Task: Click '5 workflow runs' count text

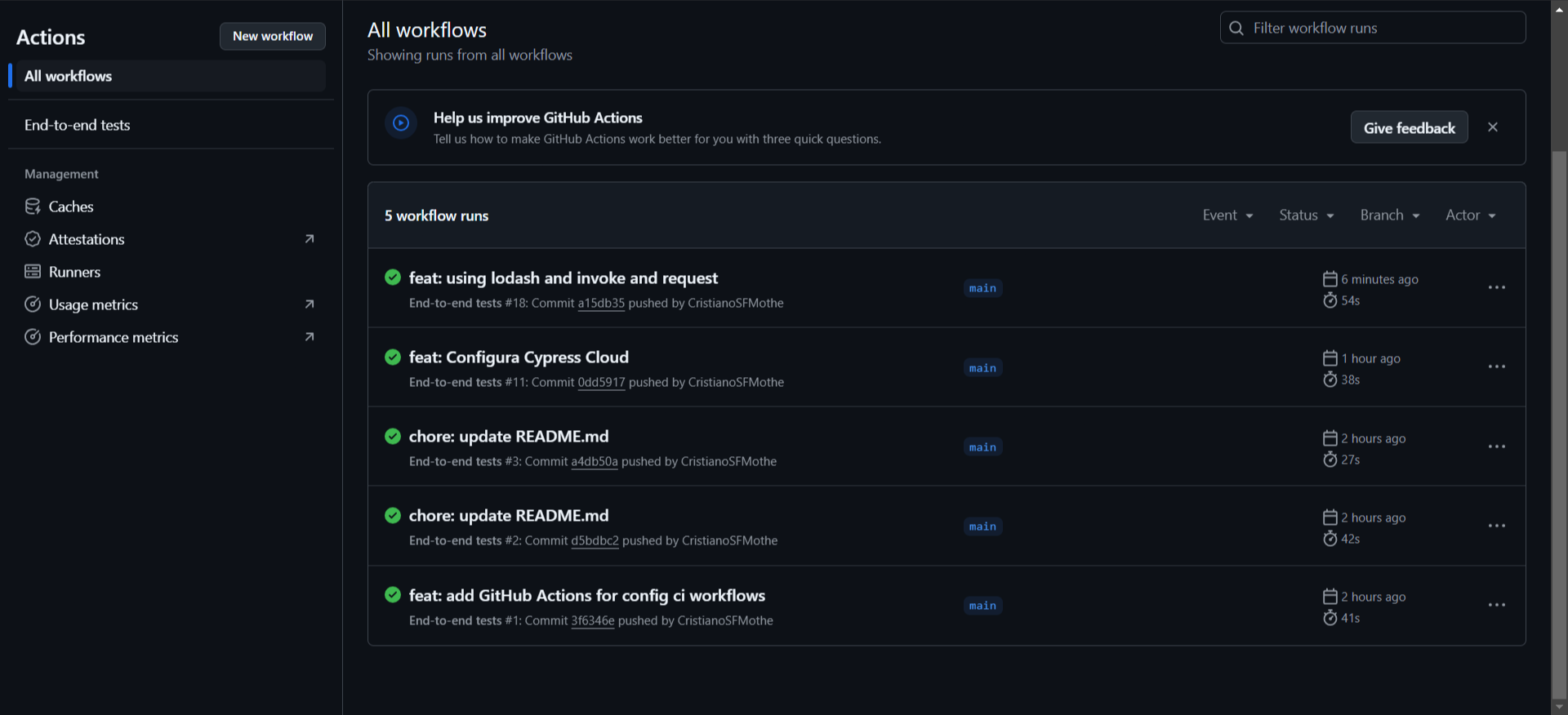Action: point(437,215)
